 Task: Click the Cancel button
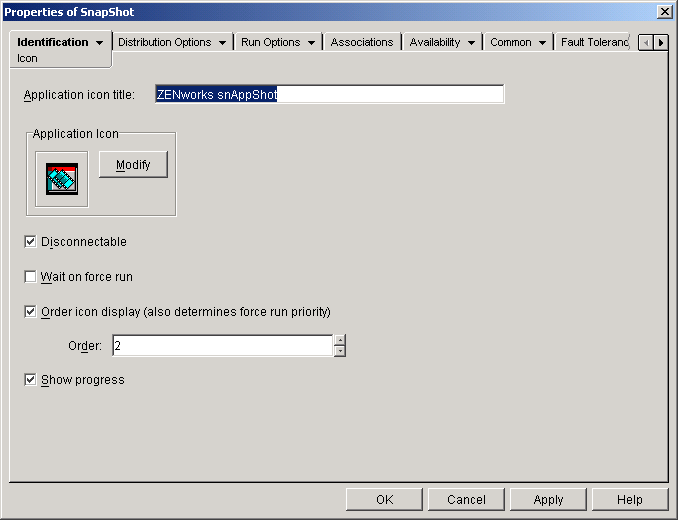pyautogui.click(x=466, y=500)
